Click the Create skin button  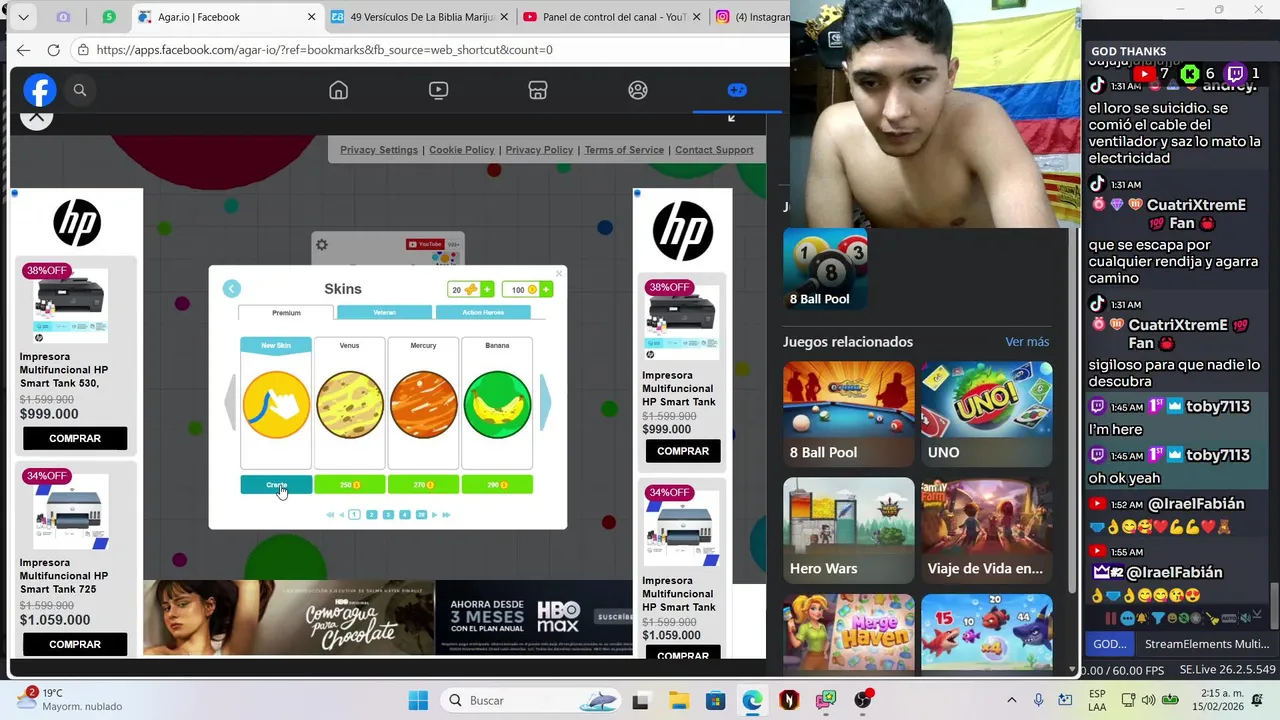[x=276, y=485]
